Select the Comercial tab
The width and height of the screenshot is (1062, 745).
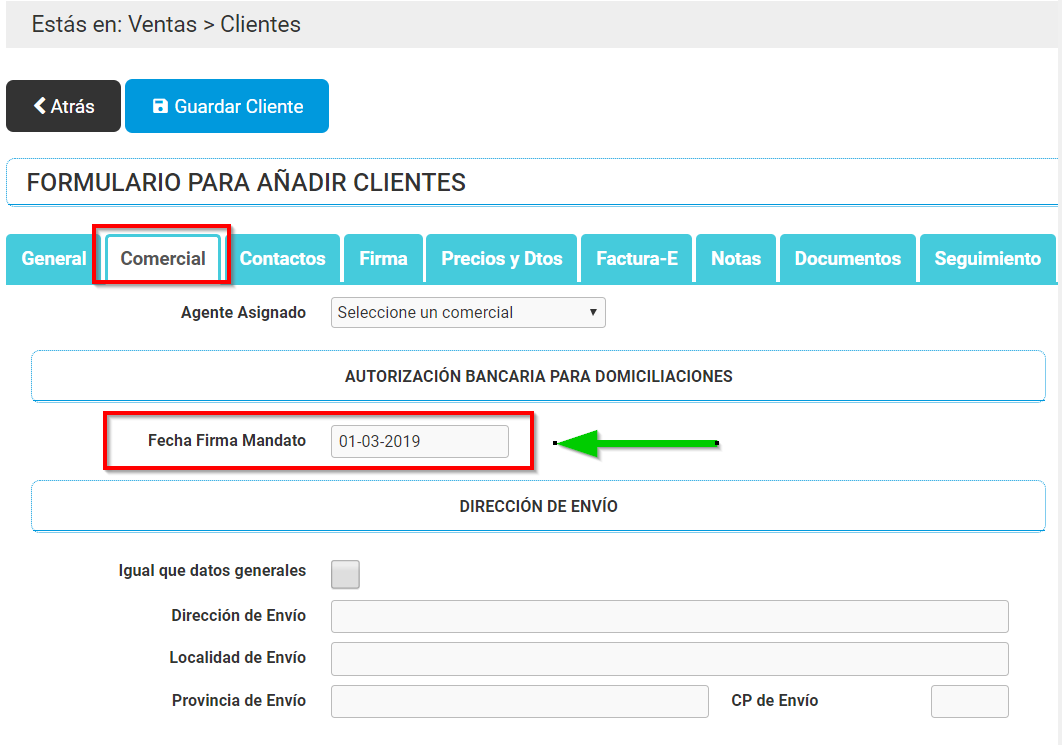coord(163,259)
